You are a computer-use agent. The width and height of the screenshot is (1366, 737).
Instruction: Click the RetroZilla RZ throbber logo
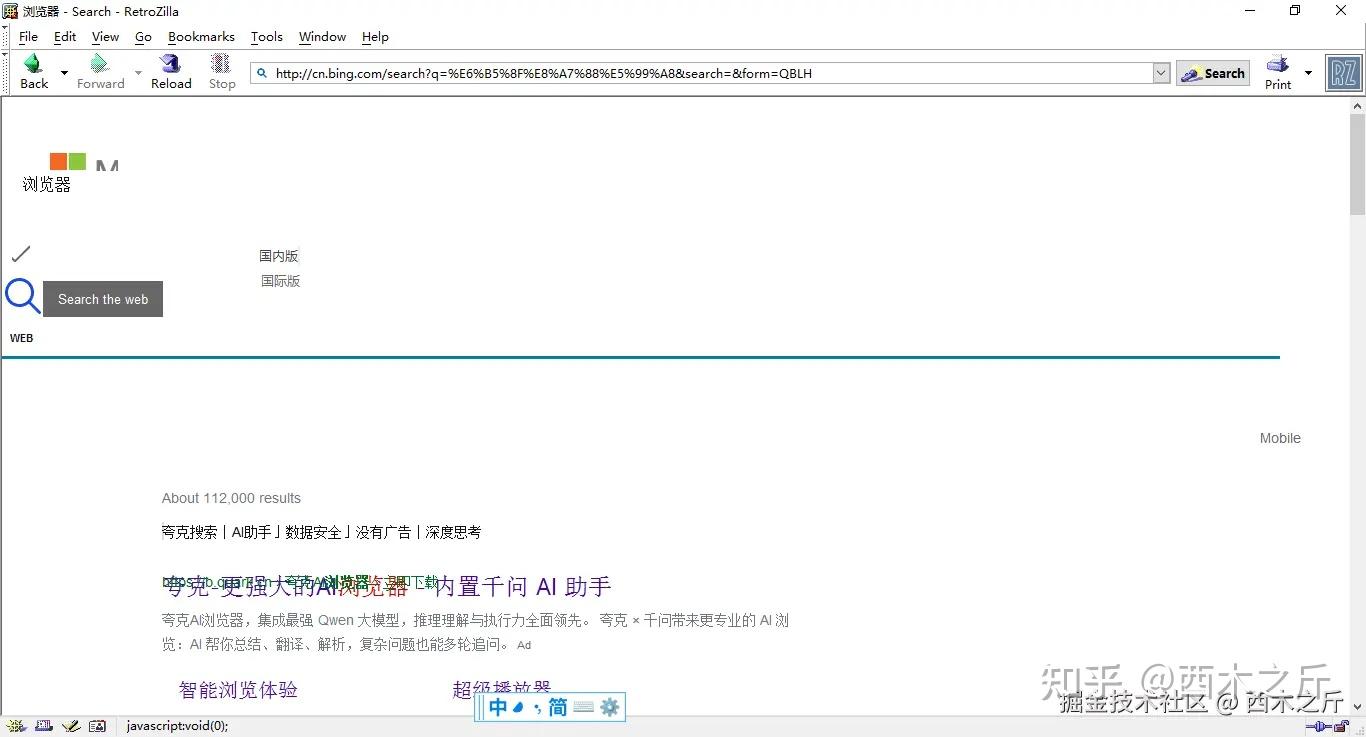click(1343, 73)
